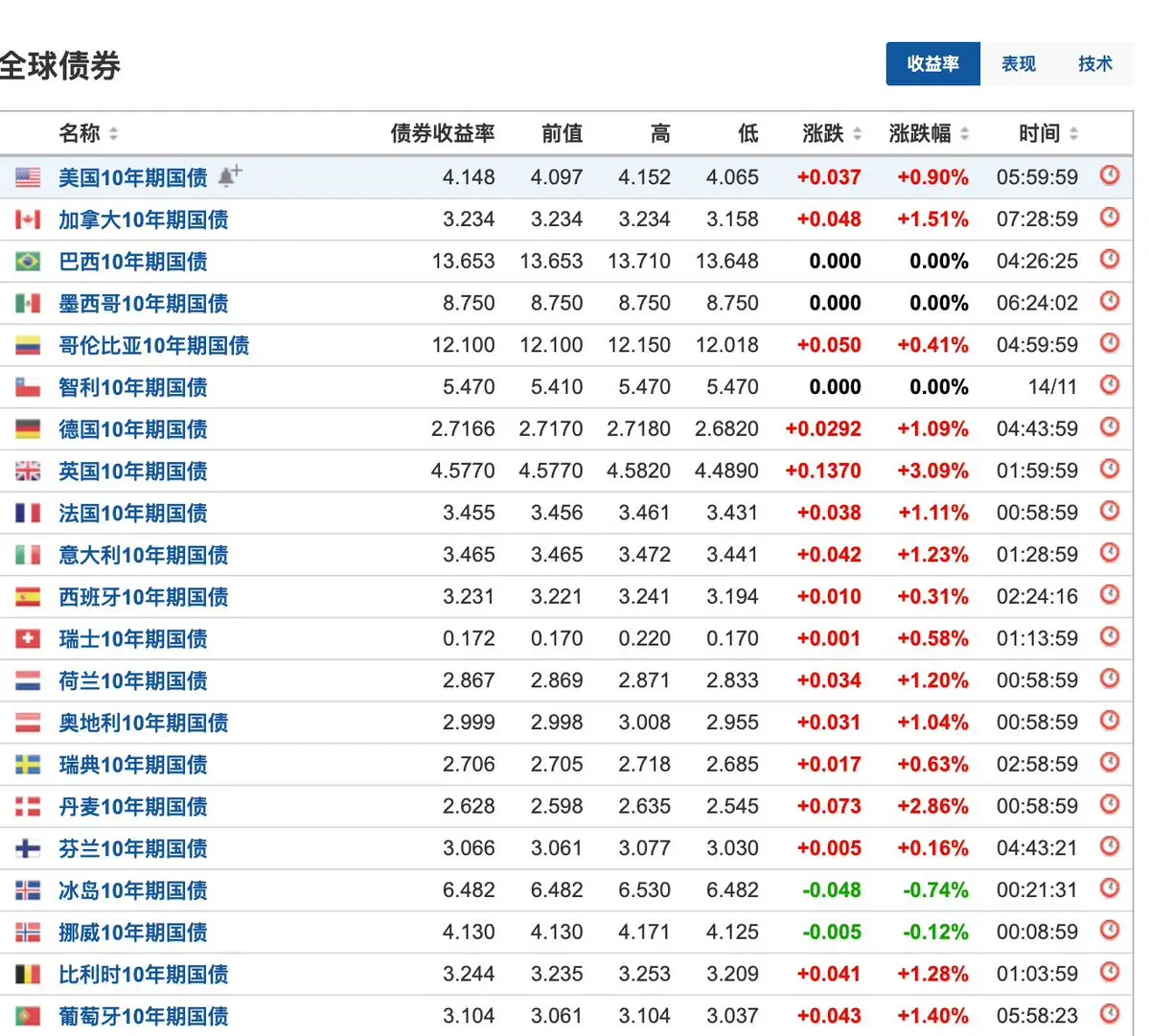Open 奥地利10年期国债 link

[144, 723]
